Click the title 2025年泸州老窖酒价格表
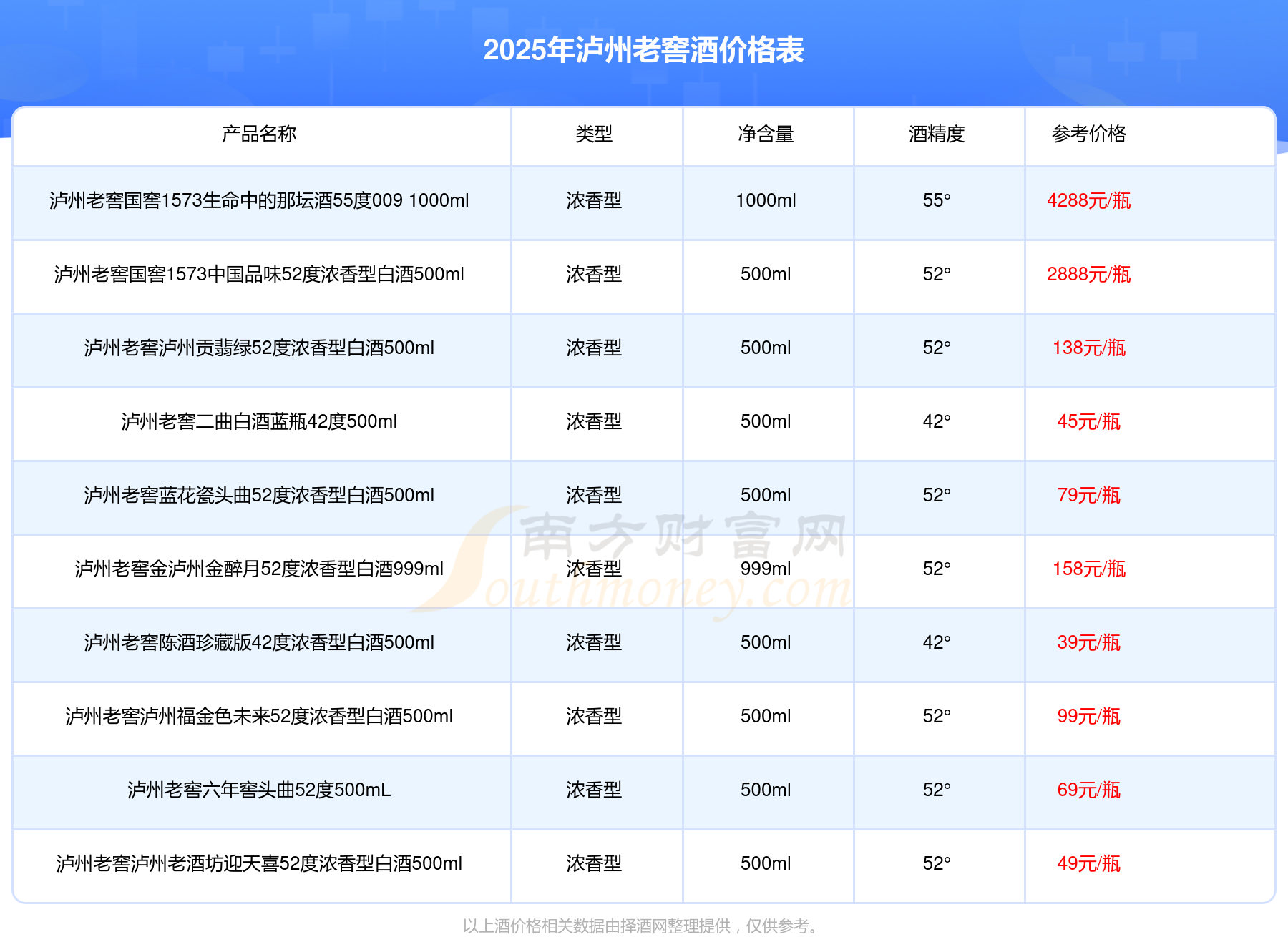This screenshot has height=937, width=1288. coord(643,50)
